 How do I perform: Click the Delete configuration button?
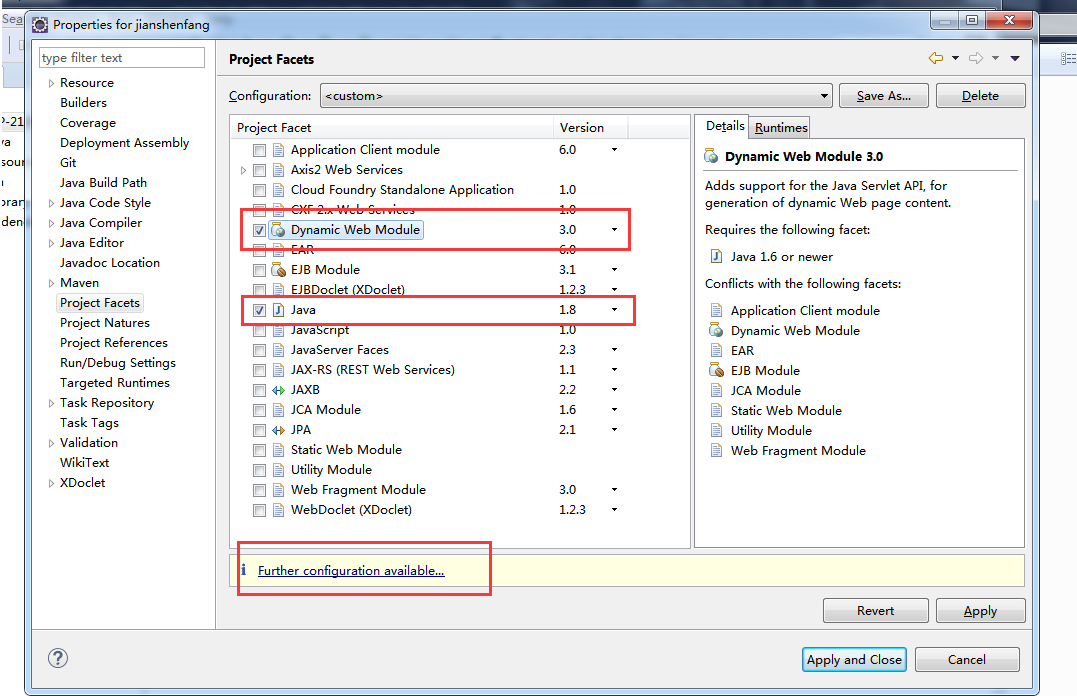pyautogui.click(x=980, y=96)
